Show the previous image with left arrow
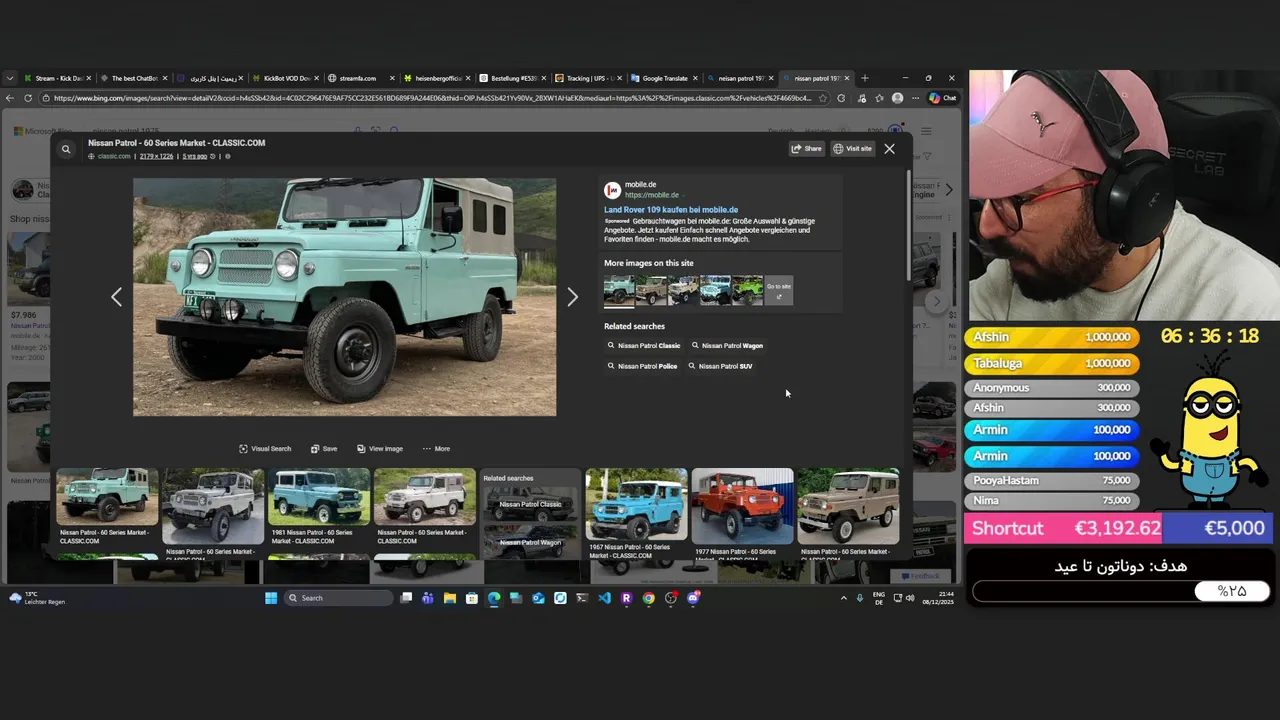This screenshot has width=1280, height=720. [x=116, y=297]
